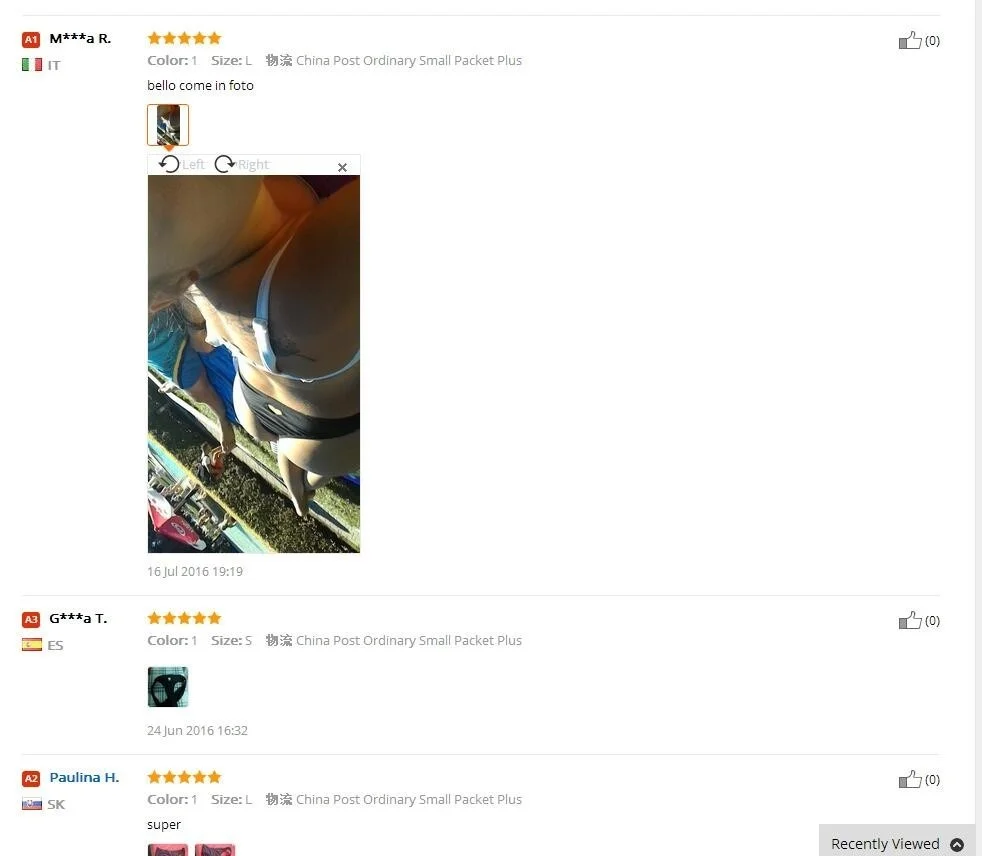Like M***a R.'s review with thumbs-up
Image resolution: width=982 pixels, height=856 pixels.
tap(910, 40)
